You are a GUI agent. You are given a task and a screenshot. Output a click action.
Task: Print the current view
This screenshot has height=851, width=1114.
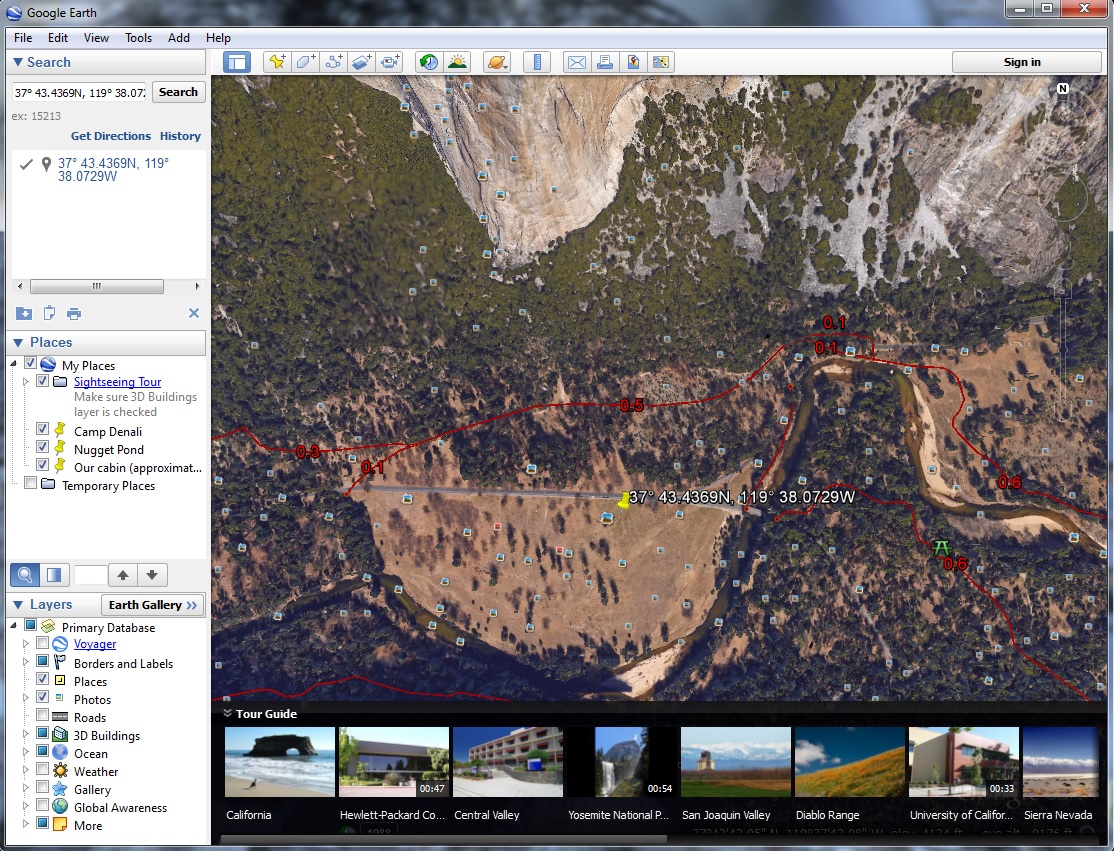(x=605, y=63)
